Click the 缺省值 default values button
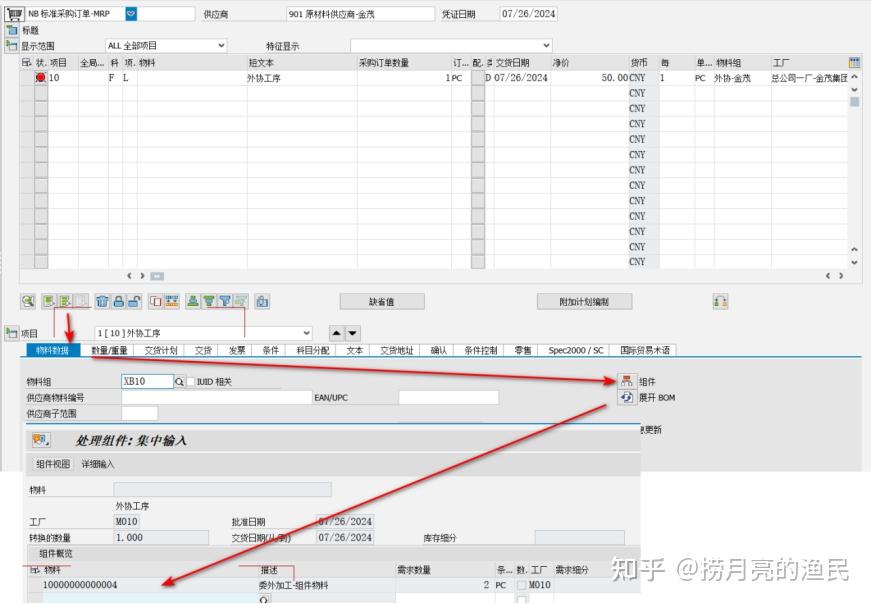The height and width of the screenshot is (604, 871). pos(382,302)
